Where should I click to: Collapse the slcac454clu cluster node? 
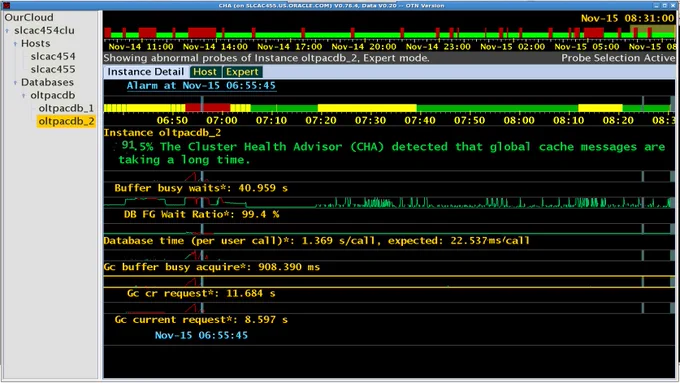(7, 31)
